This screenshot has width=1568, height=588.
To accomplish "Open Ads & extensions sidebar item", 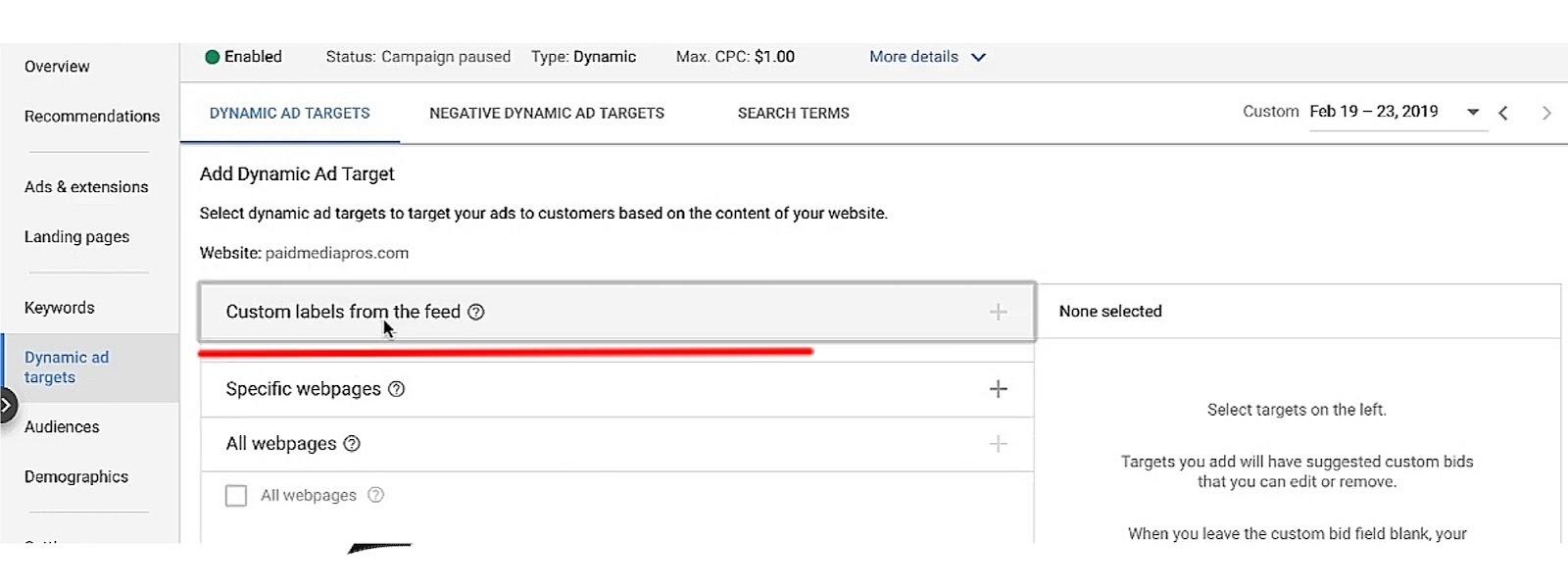I will pos(86,187).
